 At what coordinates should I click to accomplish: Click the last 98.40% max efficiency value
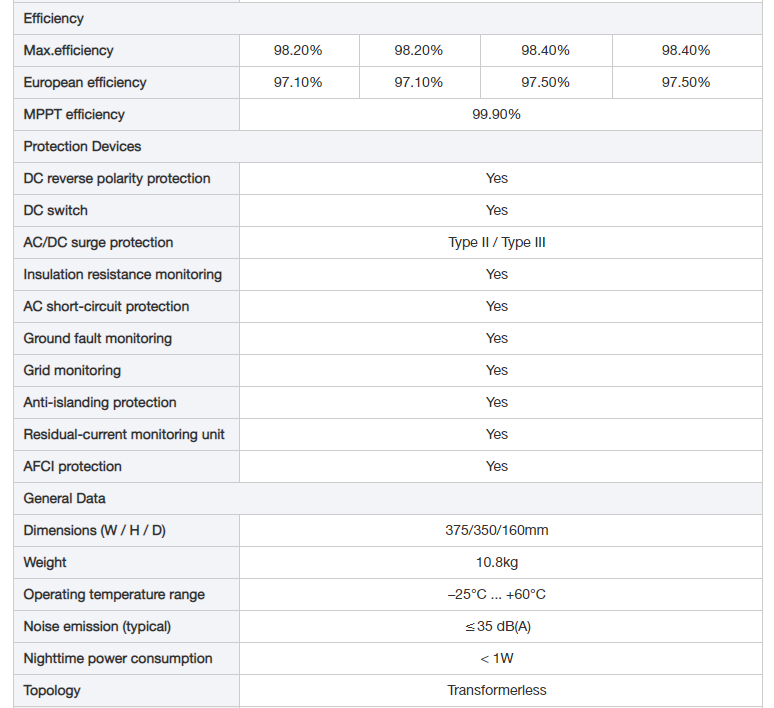pos(686,50)
